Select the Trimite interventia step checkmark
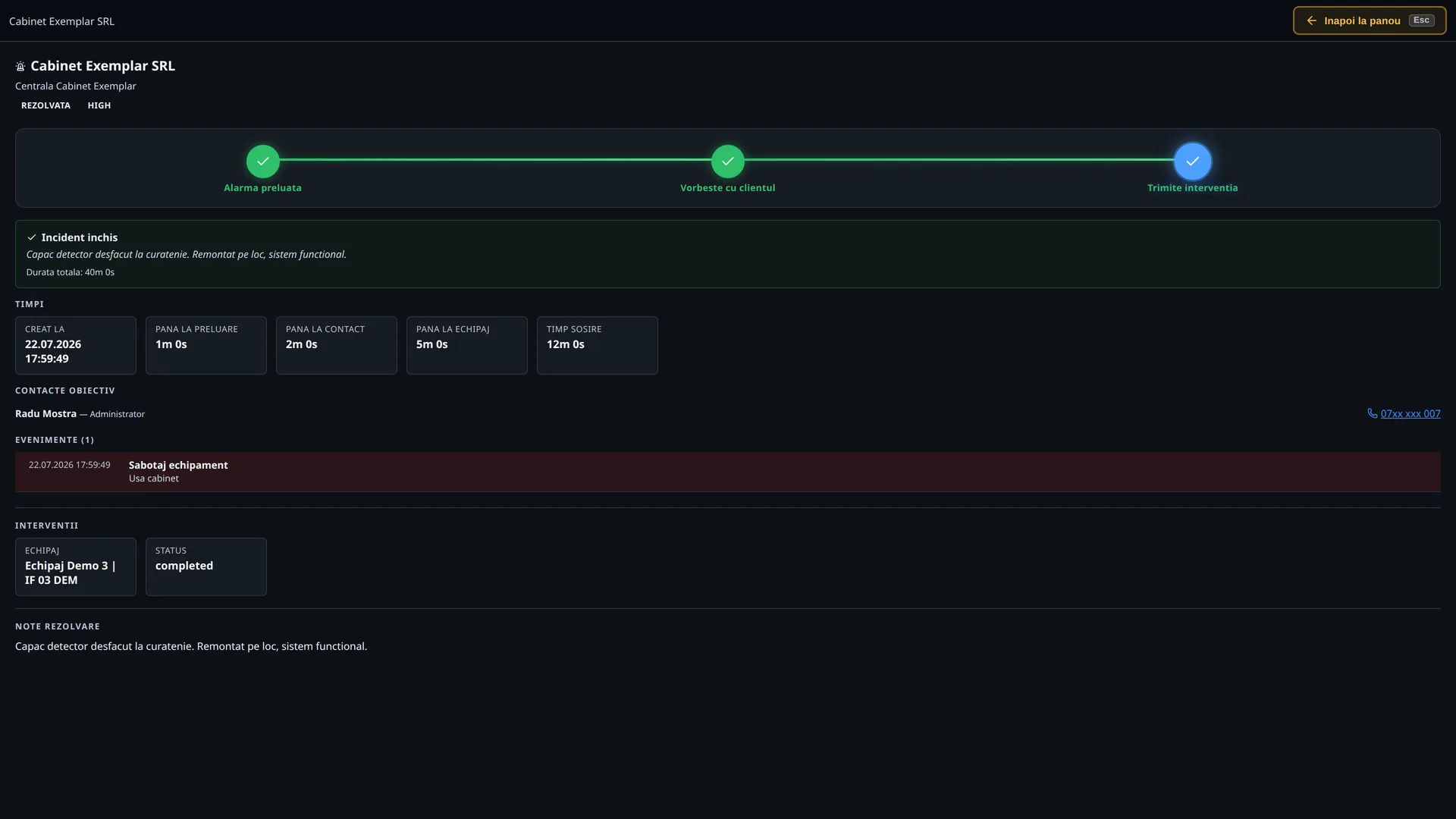Screen dimensions: 1456x819 (1192, 161)
